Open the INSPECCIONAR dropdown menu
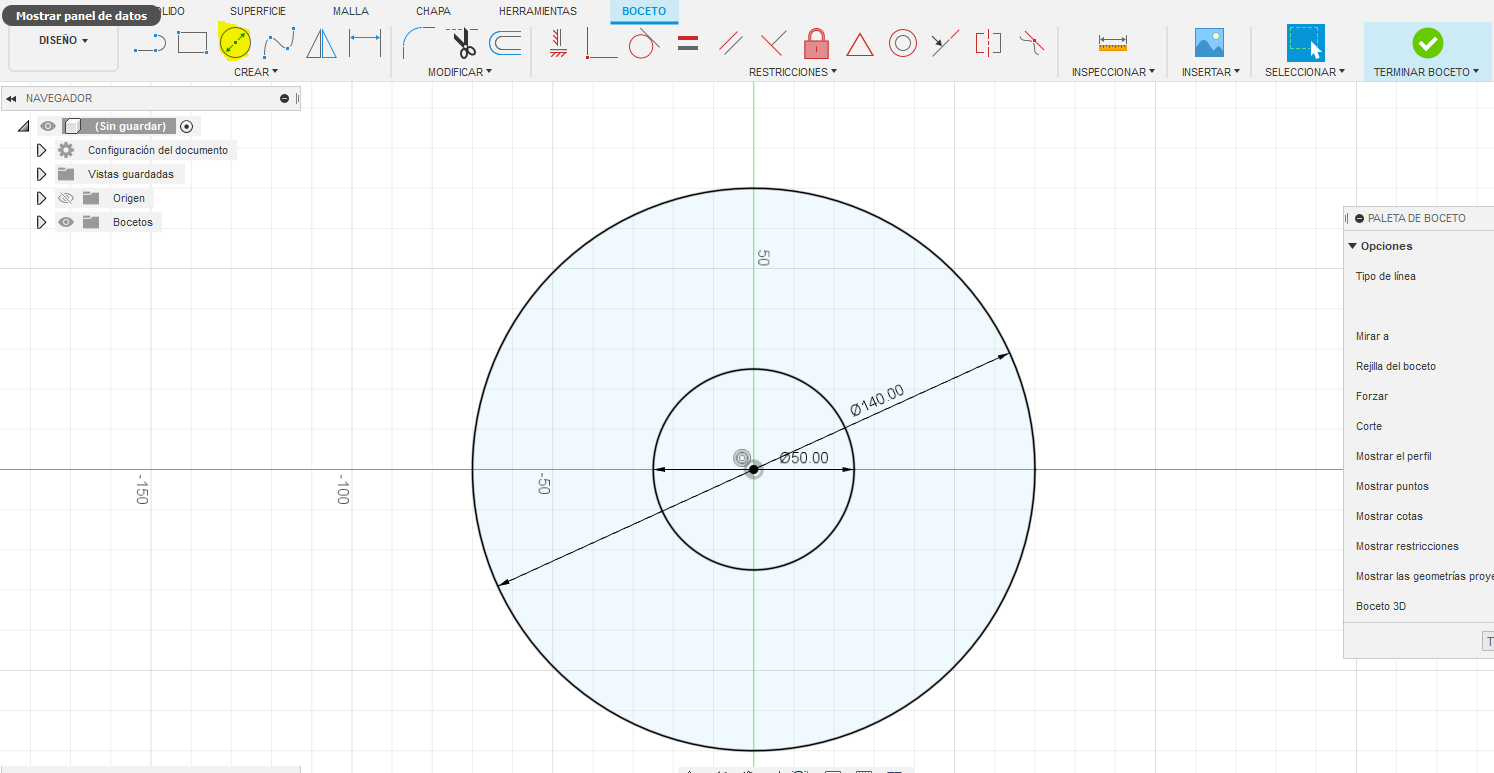This screenshot has width=1494, height=773. click(x=1113, y=72)
